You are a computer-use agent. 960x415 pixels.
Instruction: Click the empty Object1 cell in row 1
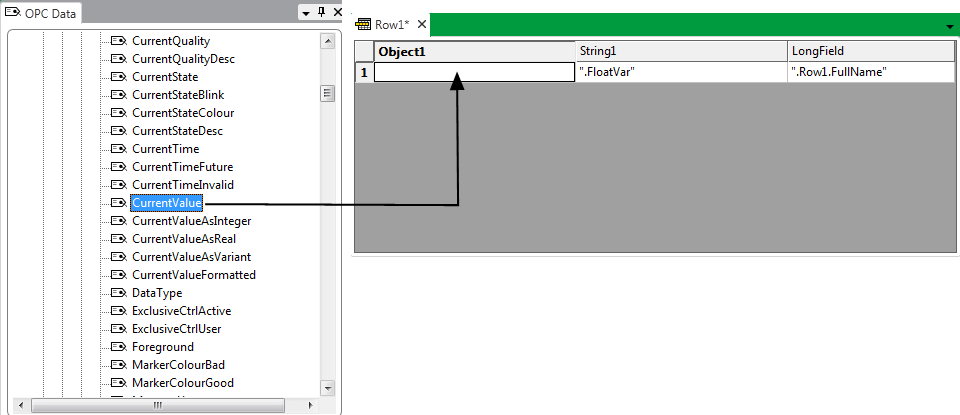475,72
